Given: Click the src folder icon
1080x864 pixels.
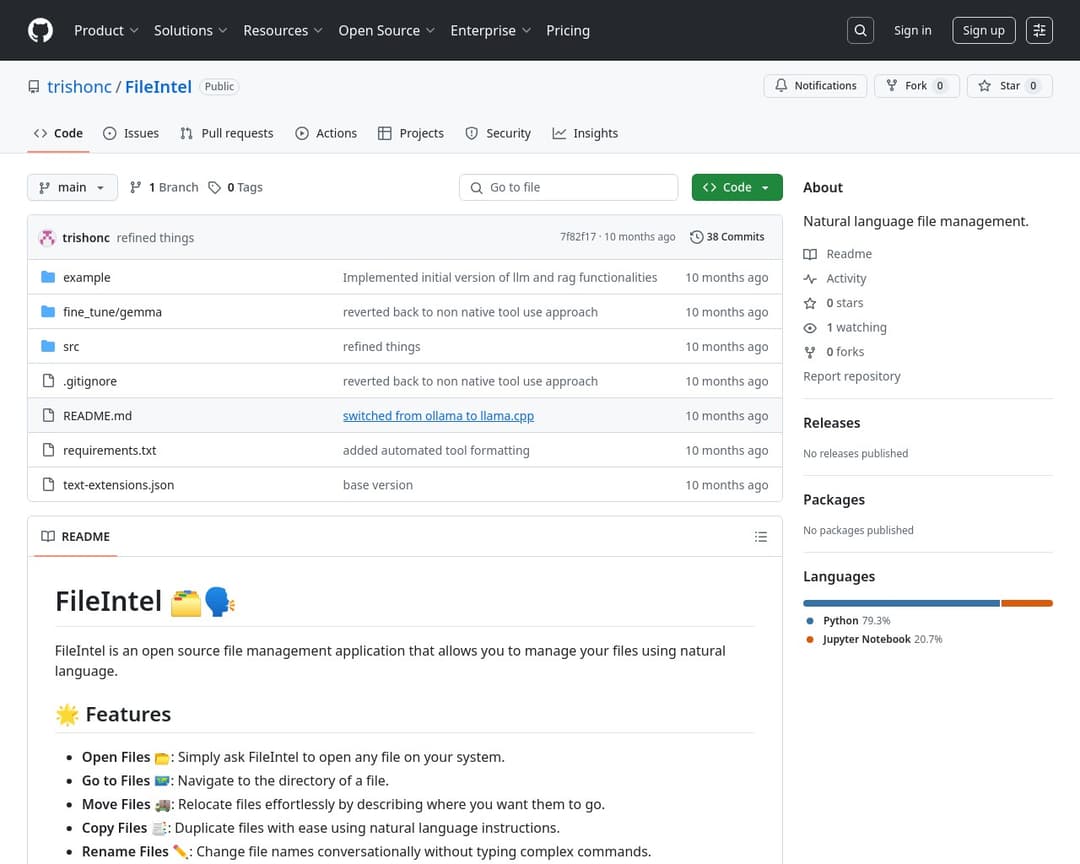Looking at the screenshot, I should pos(48,346).
